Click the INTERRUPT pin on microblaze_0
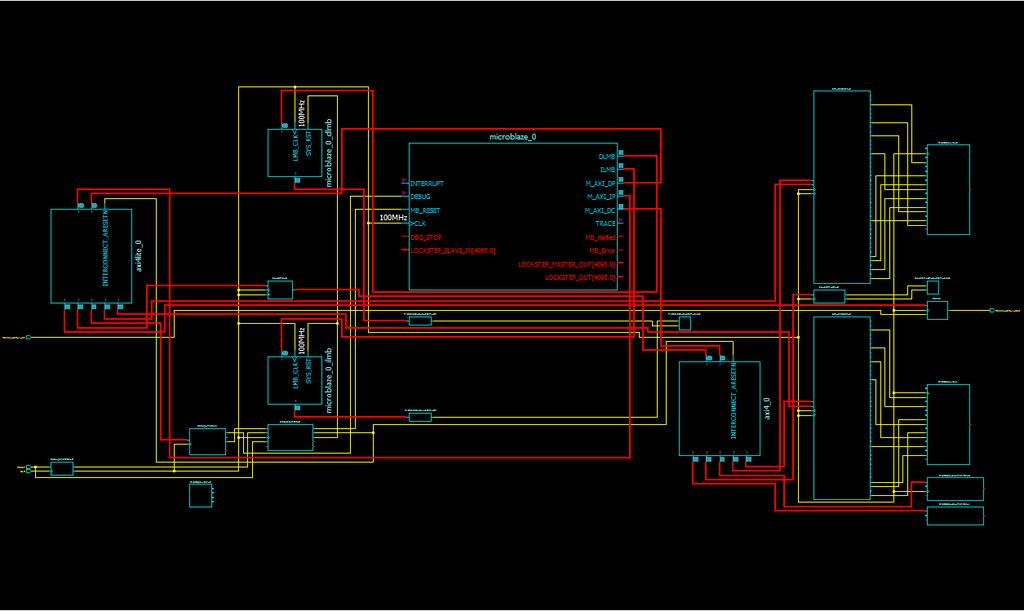This screenshot has height=611, width=1024. pyautogui.click(x=426, y=183)
